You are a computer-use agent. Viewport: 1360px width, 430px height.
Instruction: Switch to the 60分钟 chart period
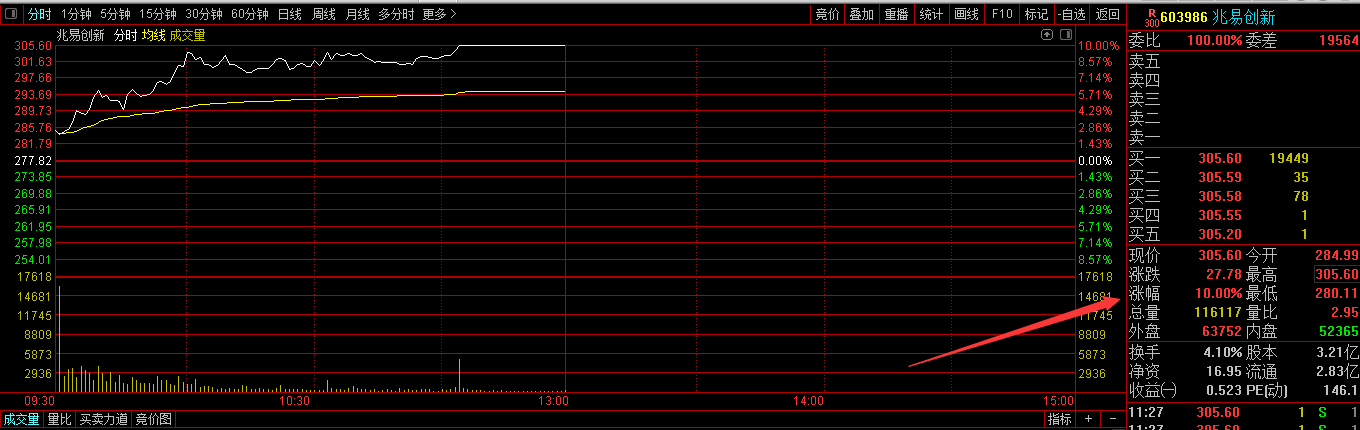[x=250, y=14]
